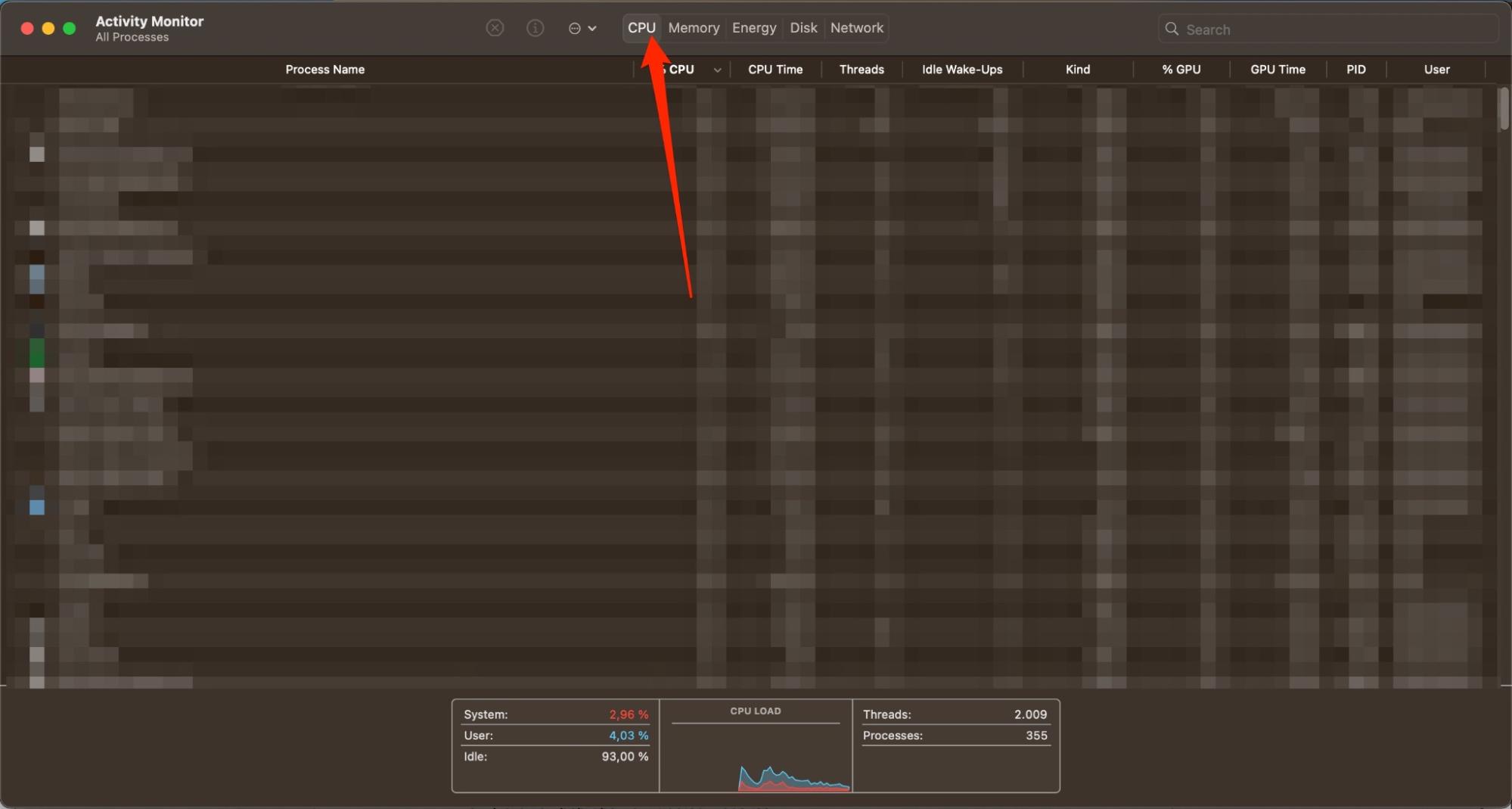Screen dimensions: 1512x809
Task: Switch to the Memory tab
Action: (x=694, y=28)
